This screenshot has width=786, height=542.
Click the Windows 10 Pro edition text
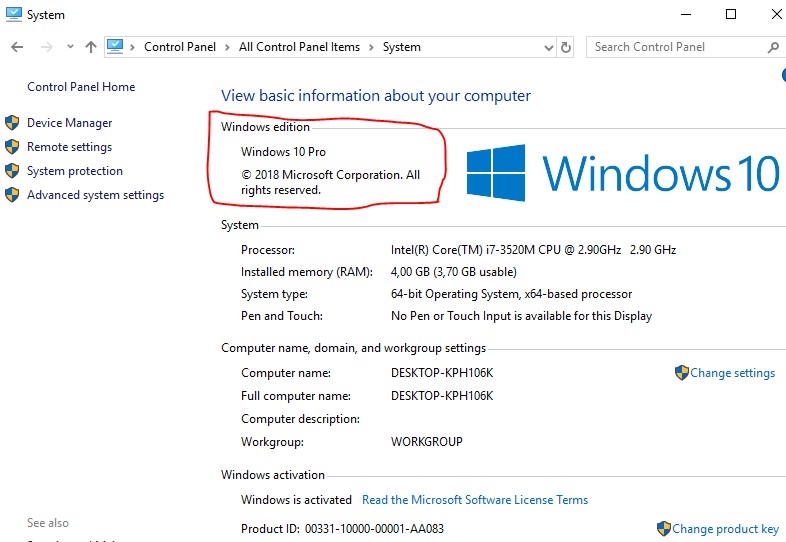(x=283, y=152)
